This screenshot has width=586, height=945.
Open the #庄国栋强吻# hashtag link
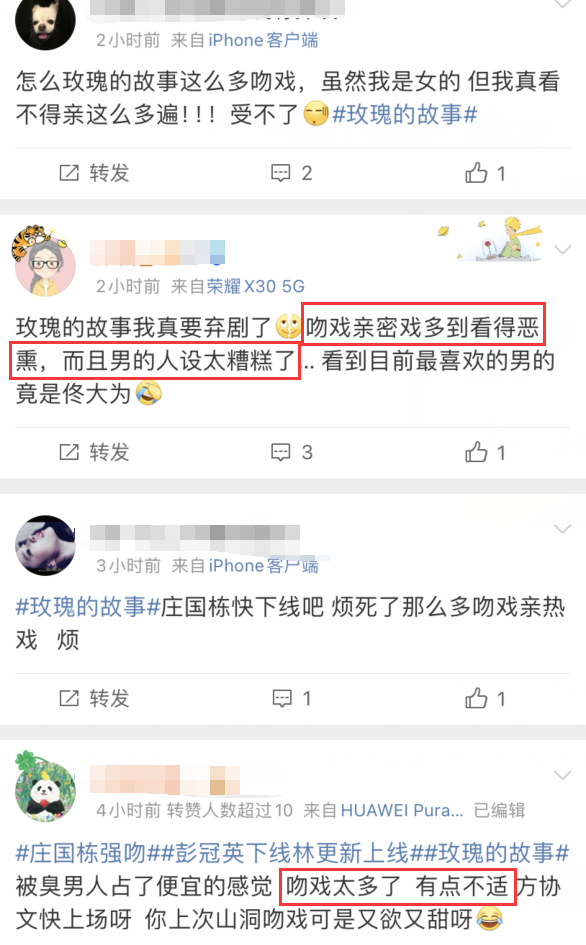pos(87,853)
